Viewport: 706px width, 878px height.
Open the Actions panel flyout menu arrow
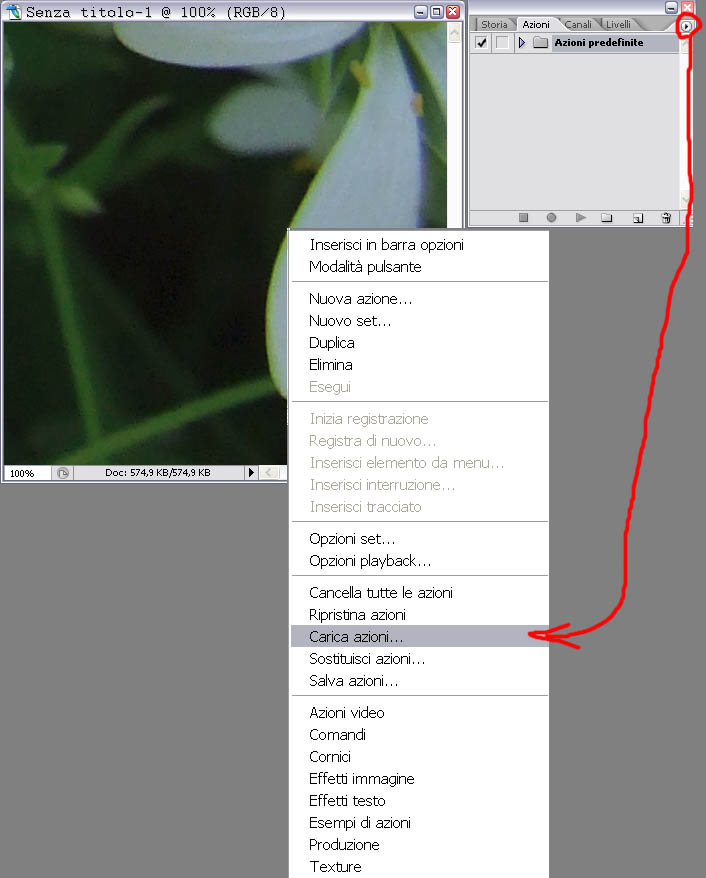pyautogui.click(x=686, y=26)
